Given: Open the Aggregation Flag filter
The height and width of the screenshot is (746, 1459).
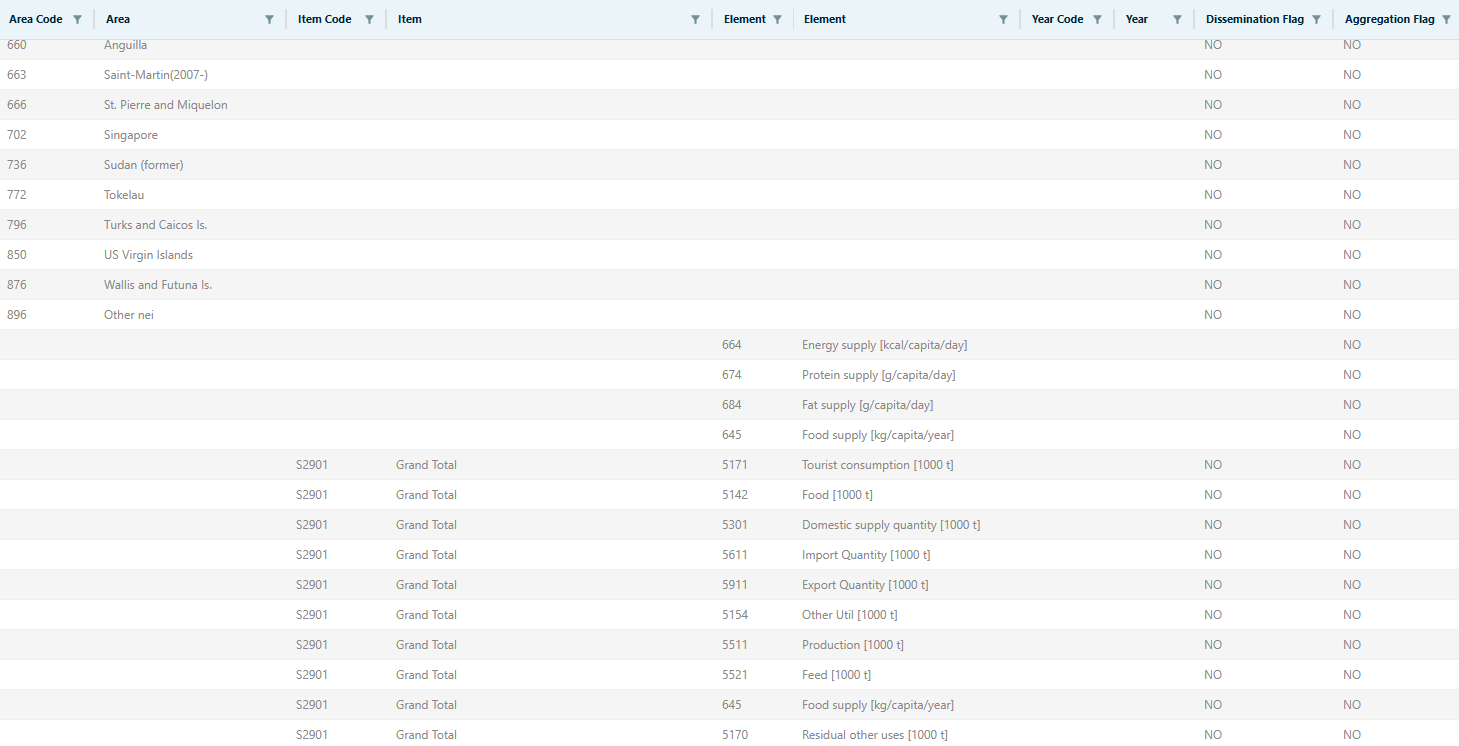Looking at the screenshot, I should [1446, 19].
